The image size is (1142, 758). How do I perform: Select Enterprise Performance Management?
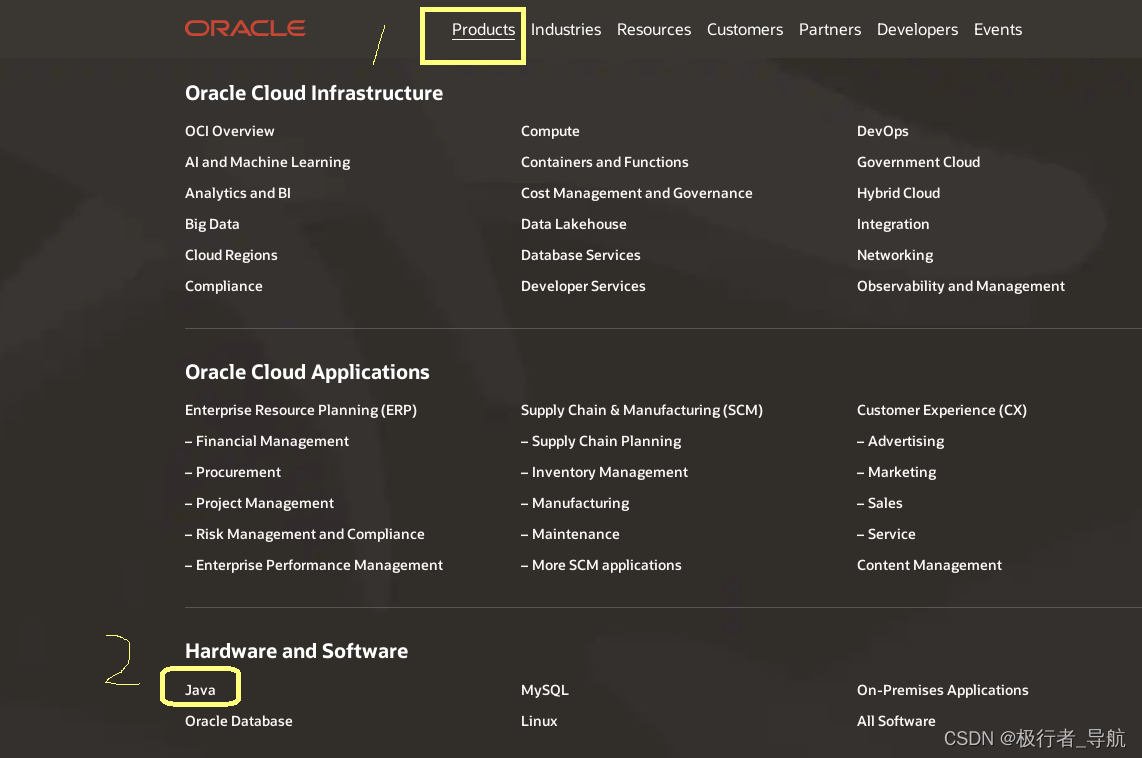coord(314,565)
